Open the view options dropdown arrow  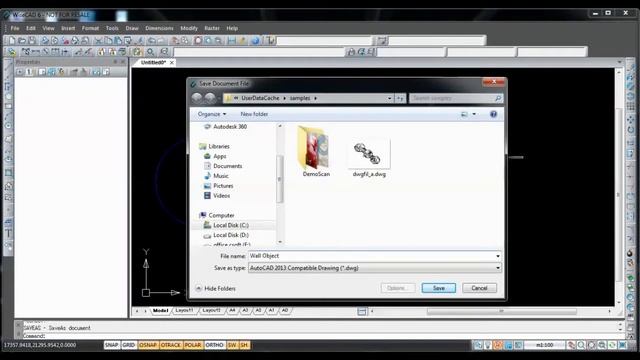(x=474, y=114)
